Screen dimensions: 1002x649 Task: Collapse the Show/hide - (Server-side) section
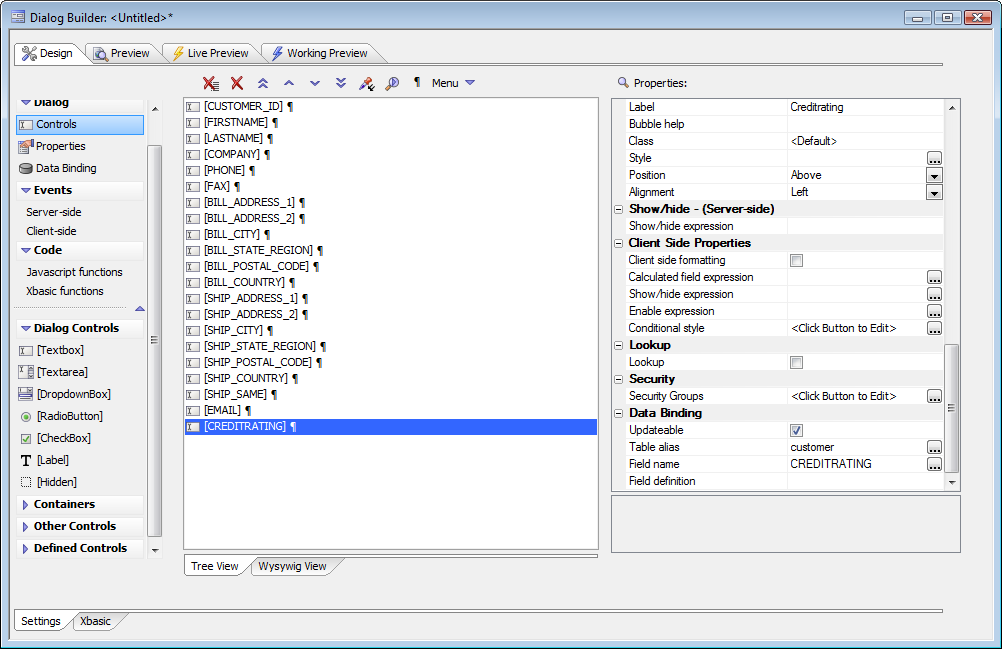tap(619, 209)
